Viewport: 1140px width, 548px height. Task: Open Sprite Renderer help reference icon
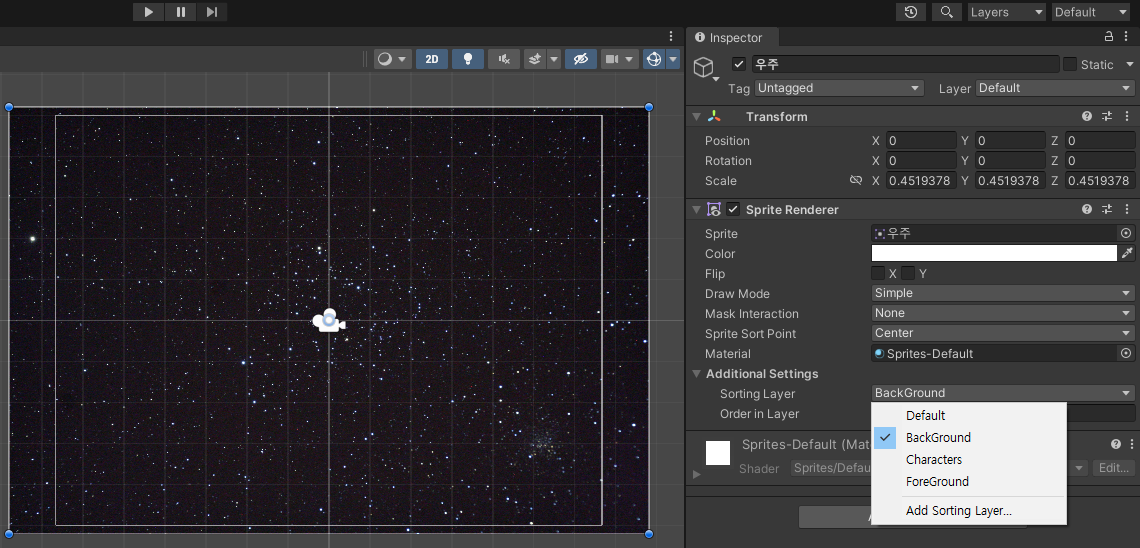(x=1087, y=209)
